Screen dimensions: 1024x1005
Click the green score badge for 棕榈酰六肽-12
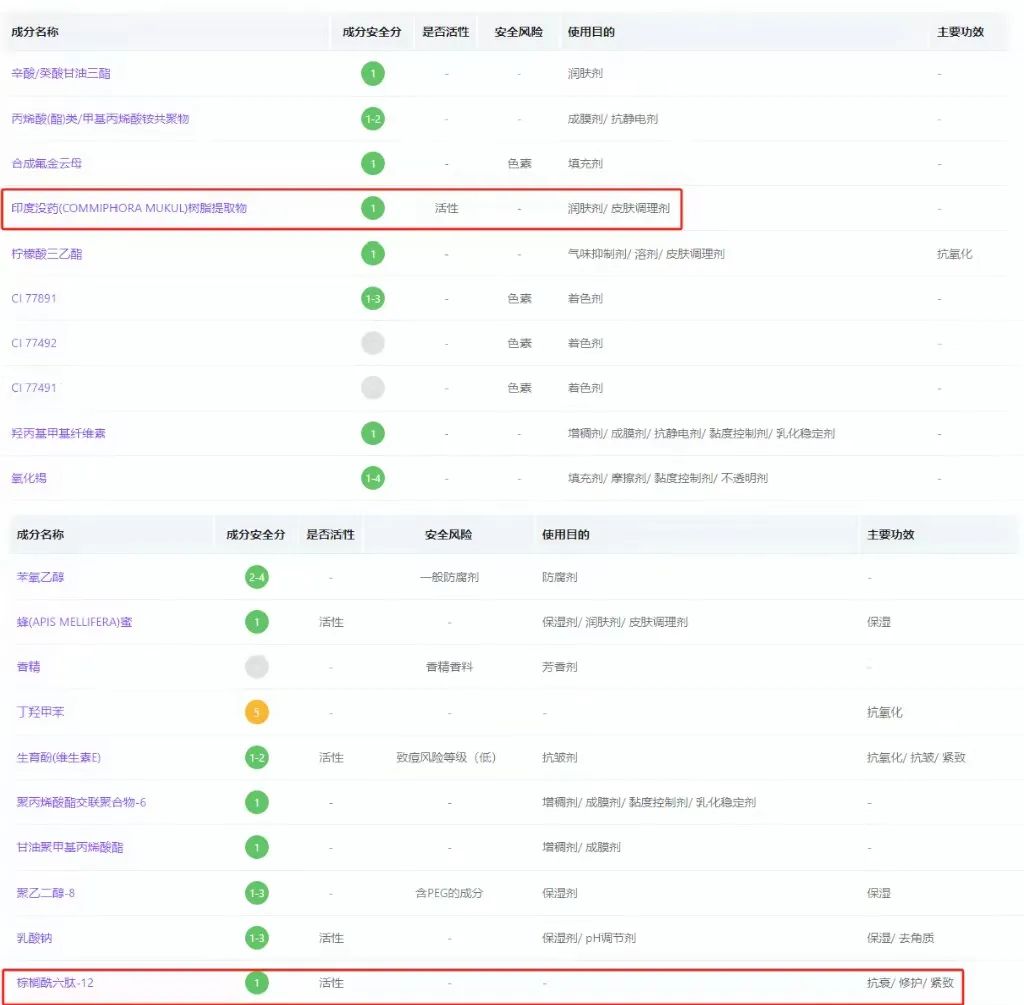257,983
